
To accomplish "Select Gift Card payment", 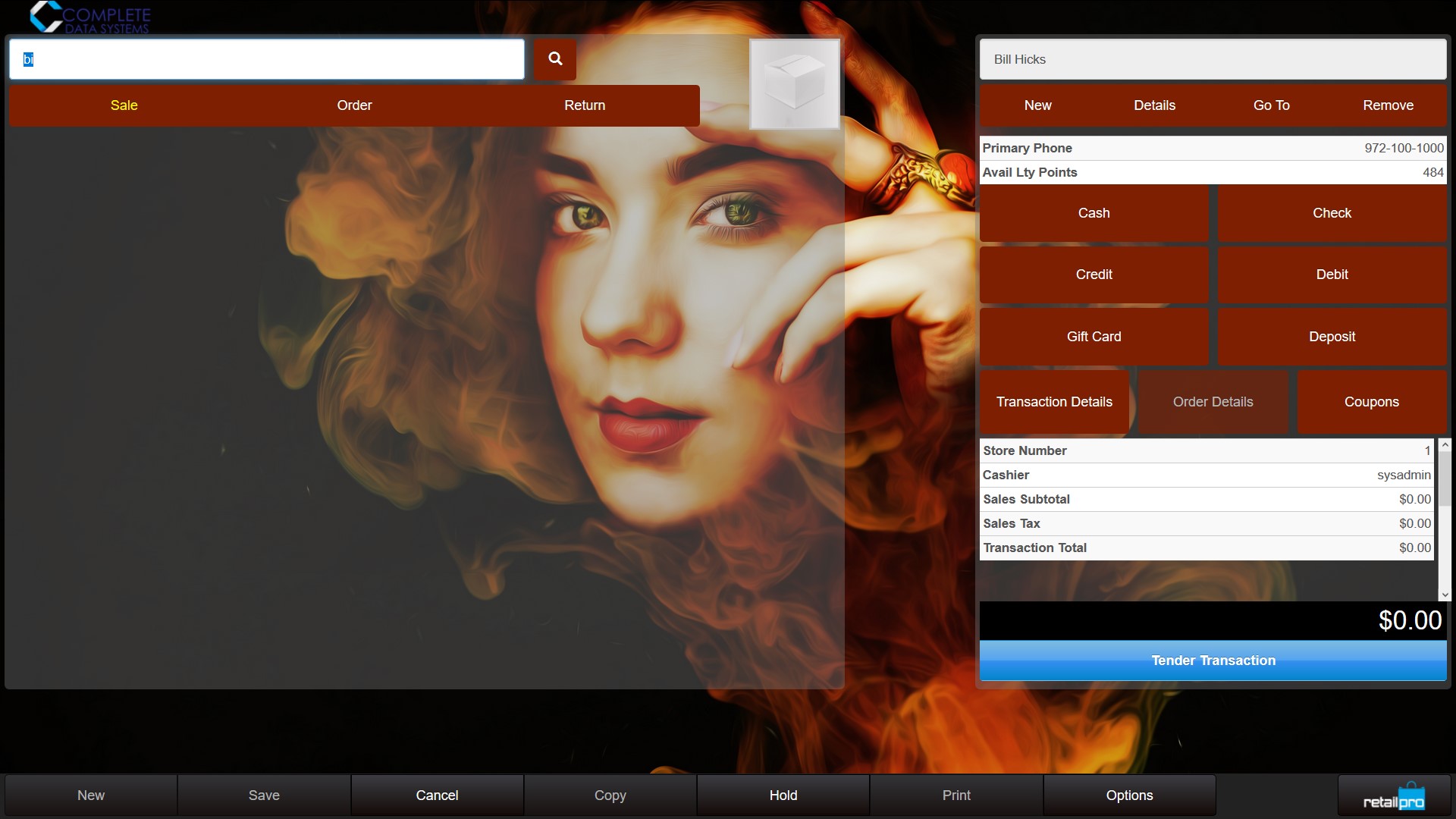I will (1094, 337).
